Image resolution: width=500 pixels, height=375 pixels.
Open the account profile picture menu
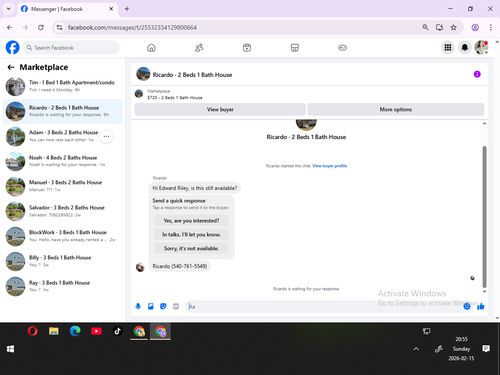(481, 47)
